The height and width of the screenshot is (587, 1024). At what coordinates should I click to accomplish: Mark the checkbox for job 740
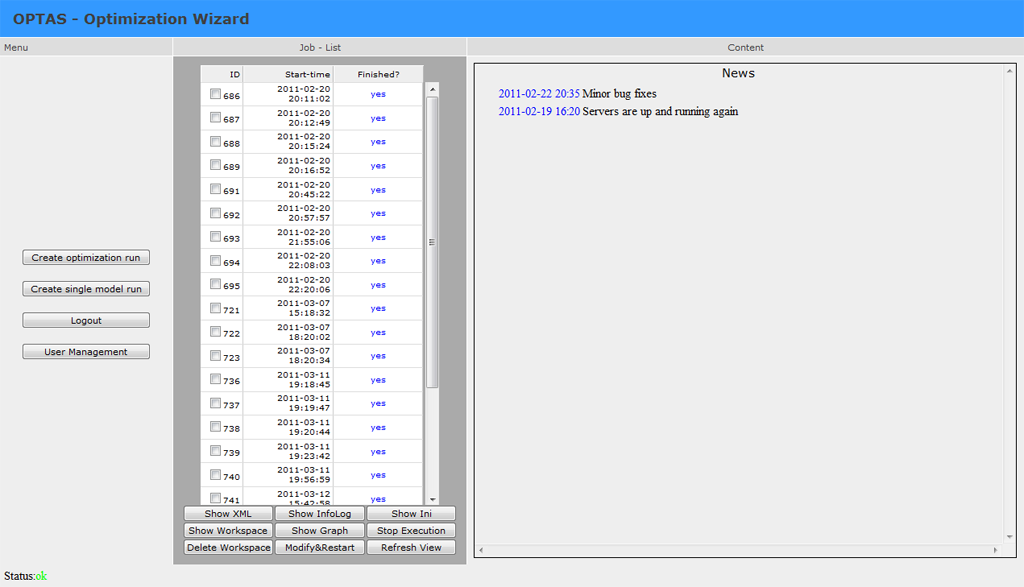pyautogui.click(x=215, y=475)
